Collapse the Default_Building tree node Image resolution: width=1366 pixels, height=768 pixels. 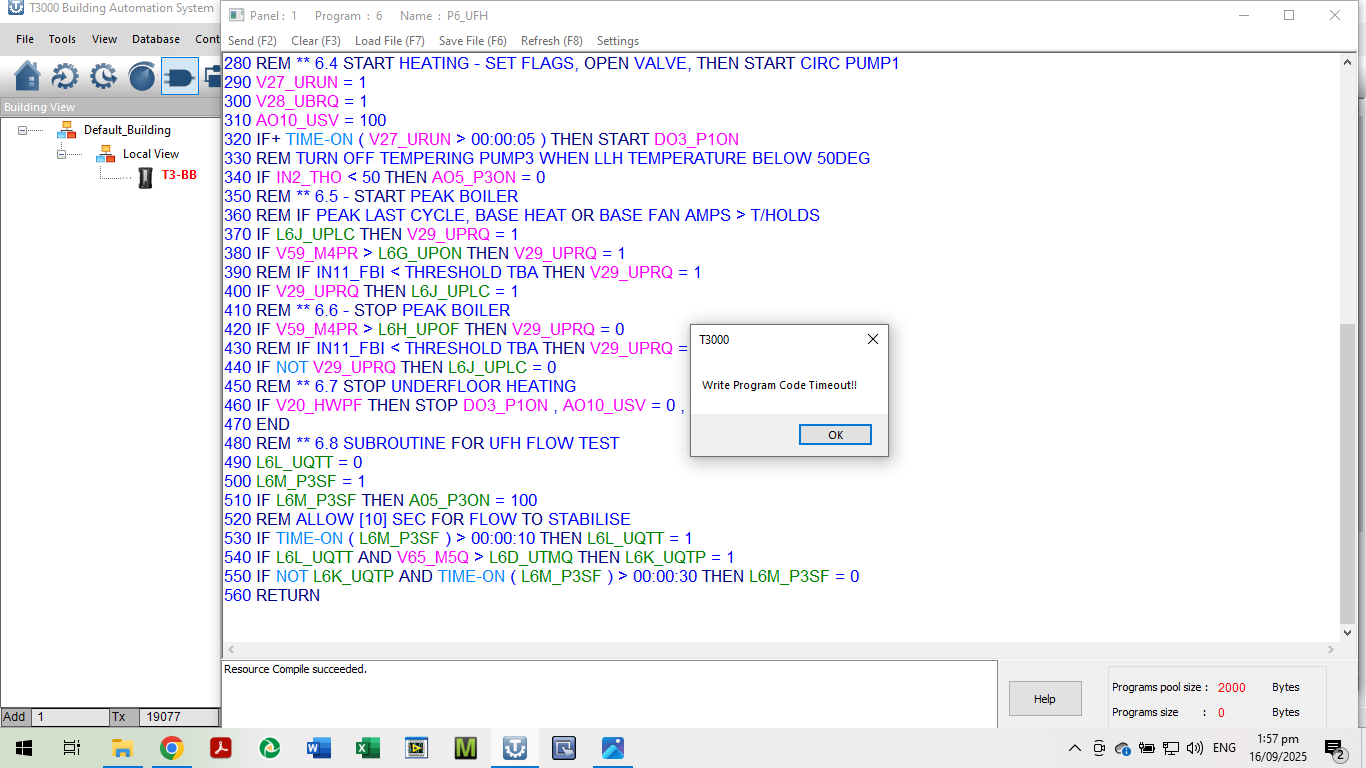[24, 130]
